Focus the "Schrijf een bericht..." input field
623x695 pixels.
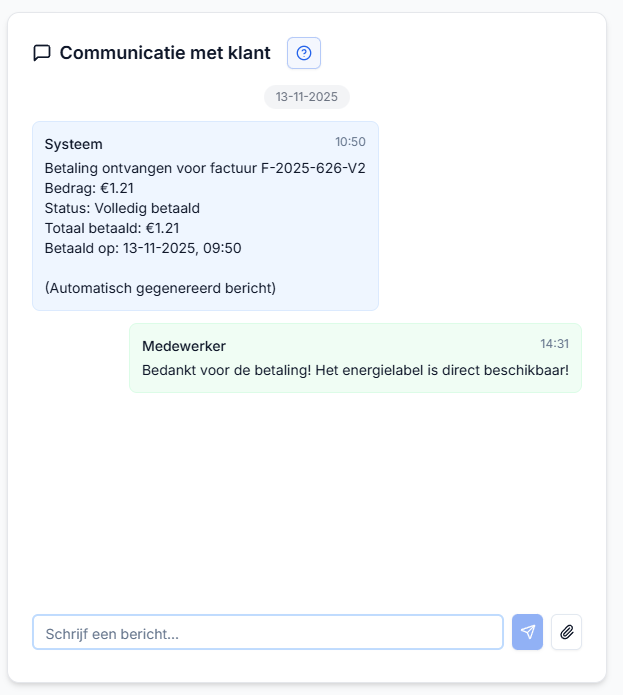(267, 633)
